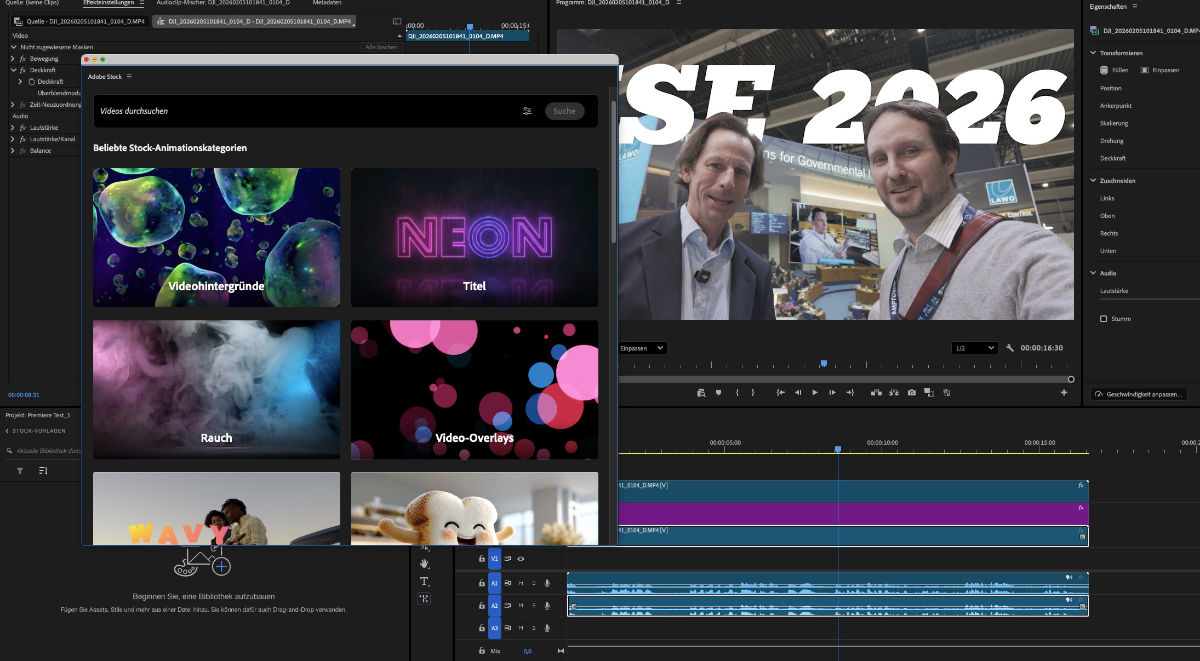
Task: Toggle the A2 track lock
Action: (x=482, y=606)
